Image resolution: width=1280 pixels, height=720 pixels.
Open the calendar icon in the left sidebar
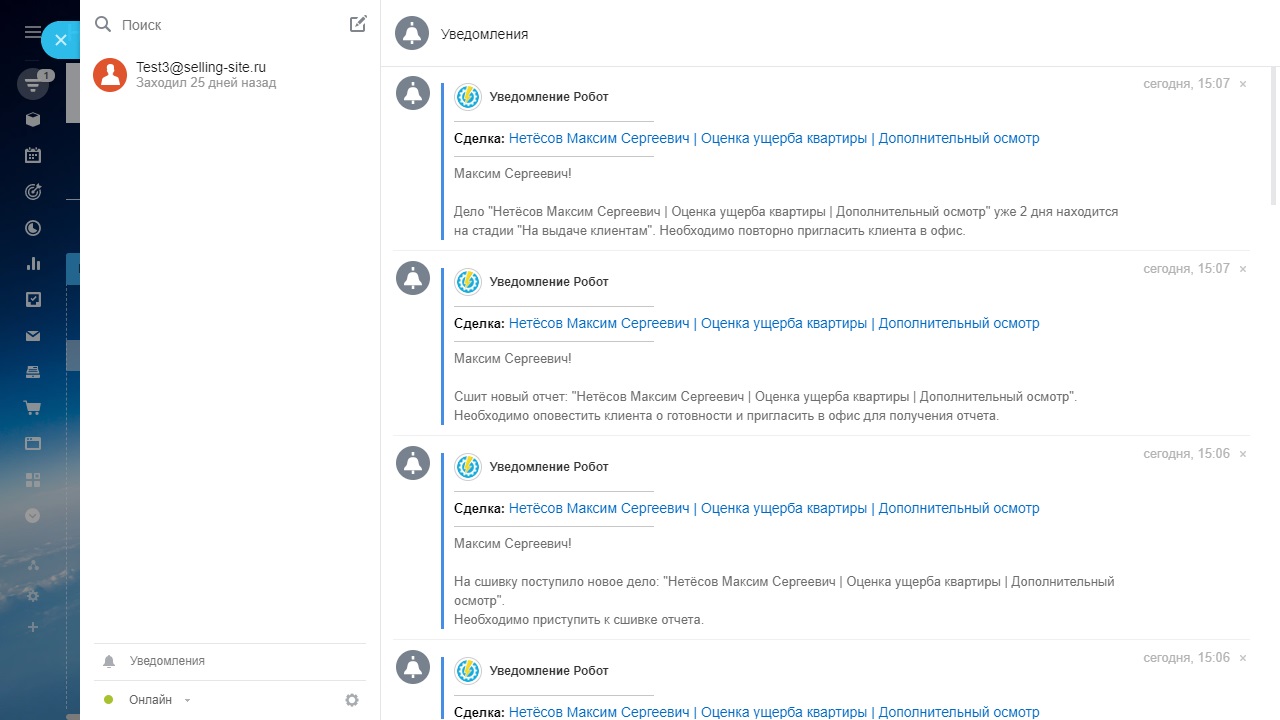click(33, 155)
